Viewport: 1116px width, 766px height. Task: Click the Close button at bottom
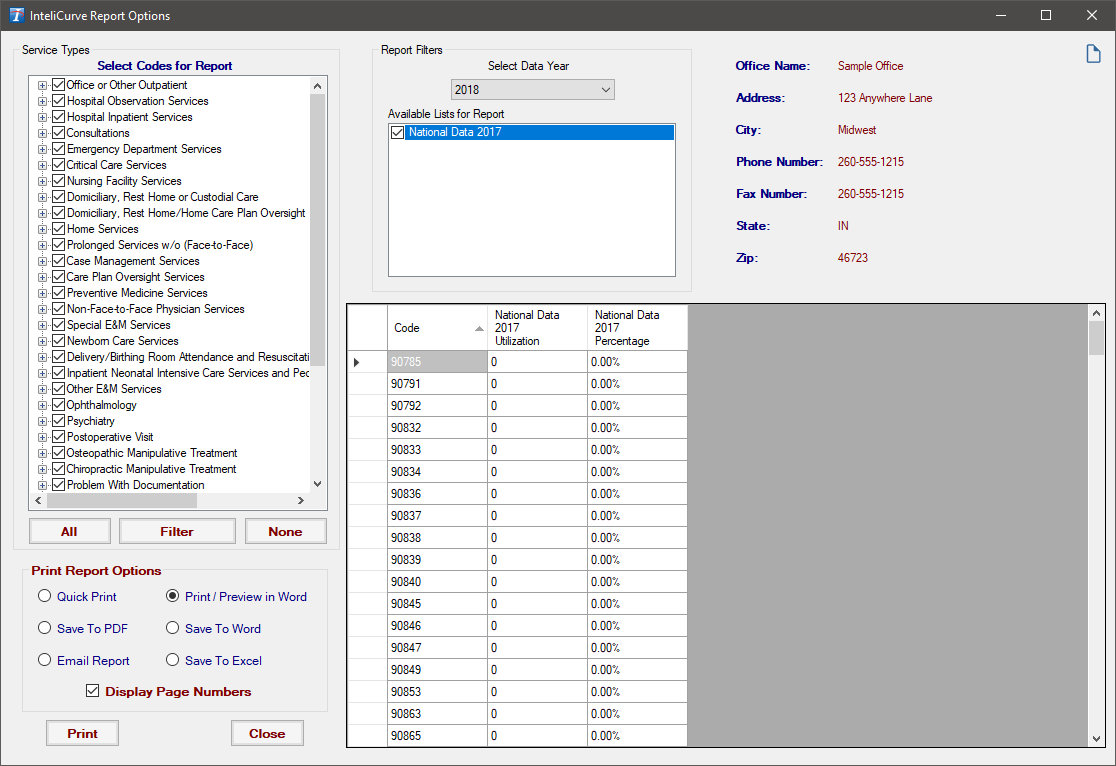point(267,733)
